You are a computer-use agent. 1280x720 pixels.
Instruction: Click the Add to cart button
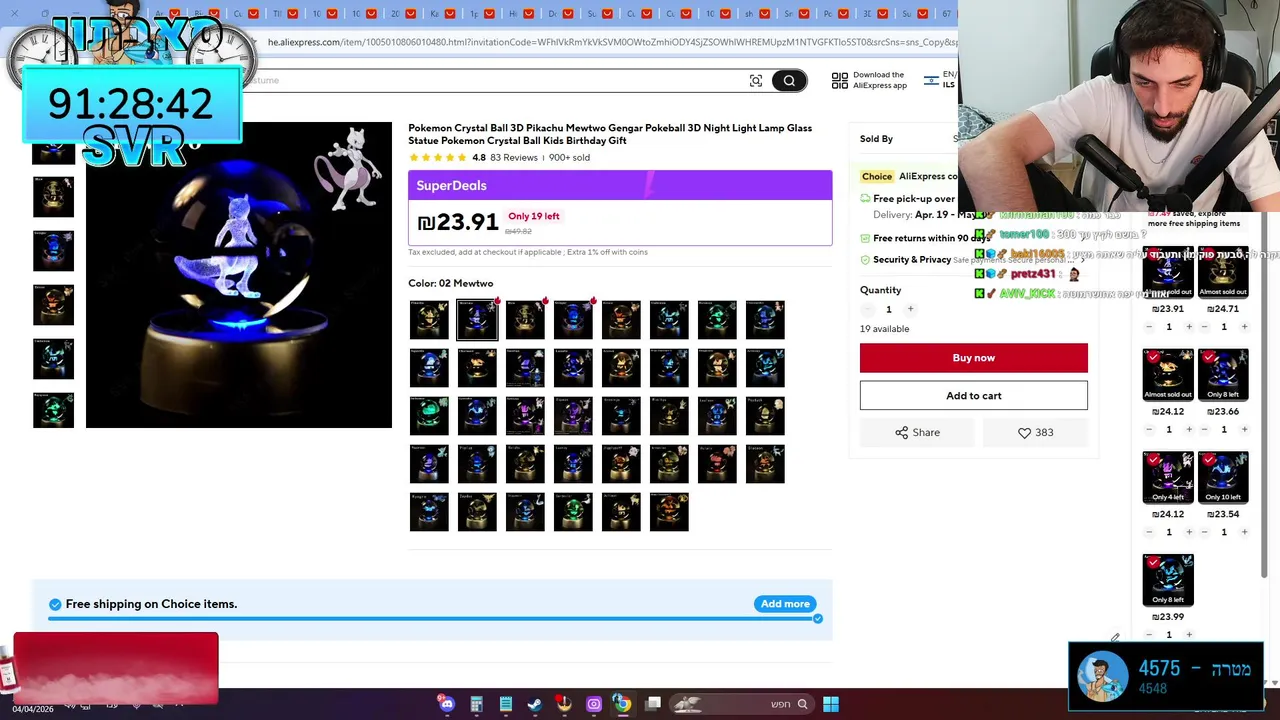click(973, 395)
